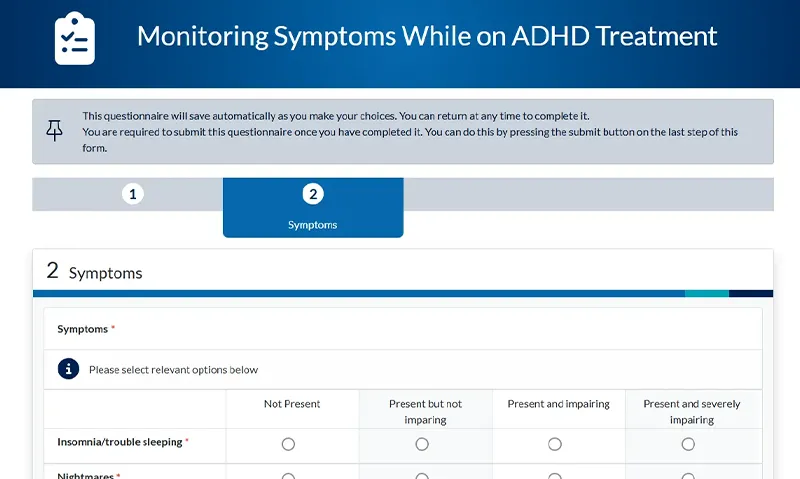Image resolution: width=800 pixels, height=479 pixels.
Task: Click the pushpin icon in notice box
Action: coord(54,131)
